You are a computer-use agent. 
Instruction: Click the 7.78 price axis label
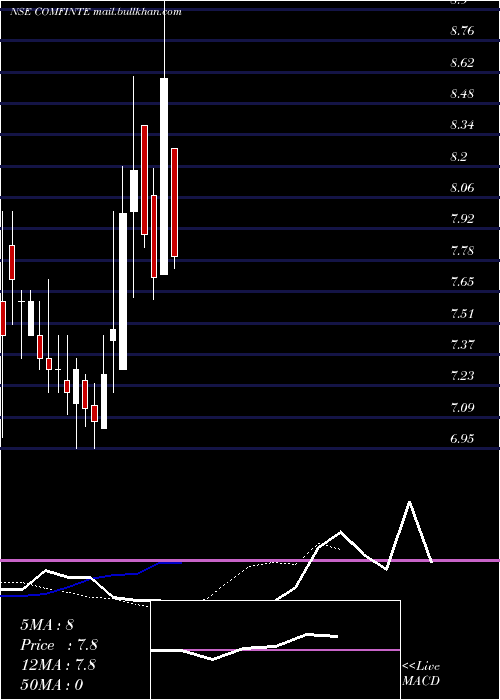coord(462,250)
